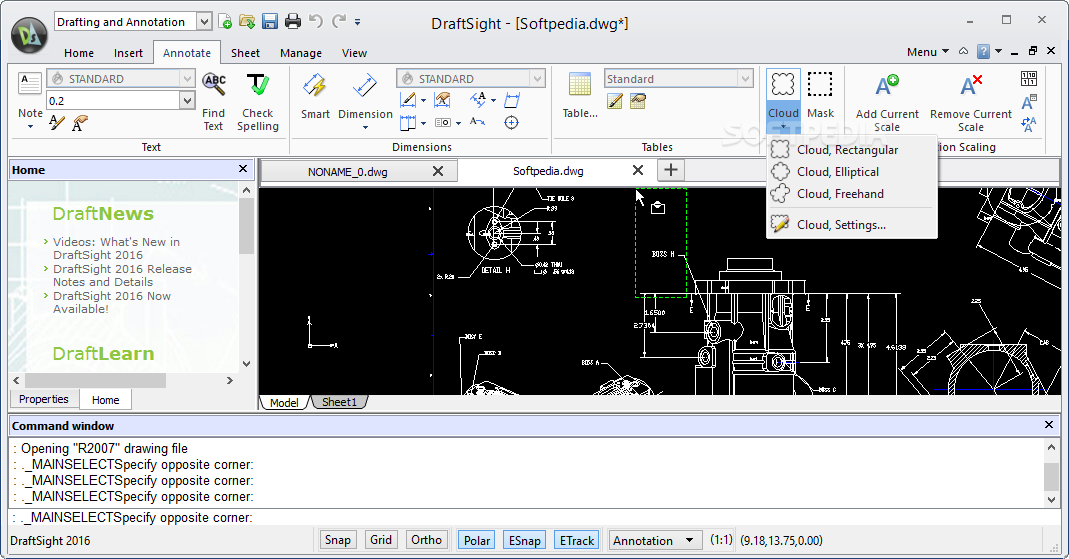Open DraftSight 2016 Now Available! link
The width and height of the screenshot is (1069, 559).
[112, 302]
